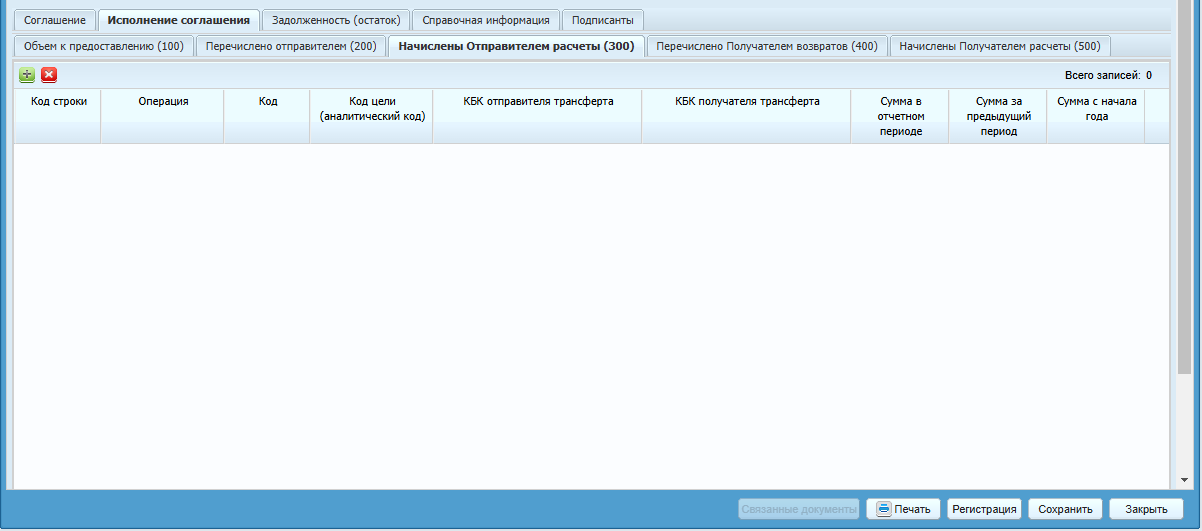The width and height of the screenshot is (1202, 531).
Task: Go to the Подписанты tab
Action: 602,20
